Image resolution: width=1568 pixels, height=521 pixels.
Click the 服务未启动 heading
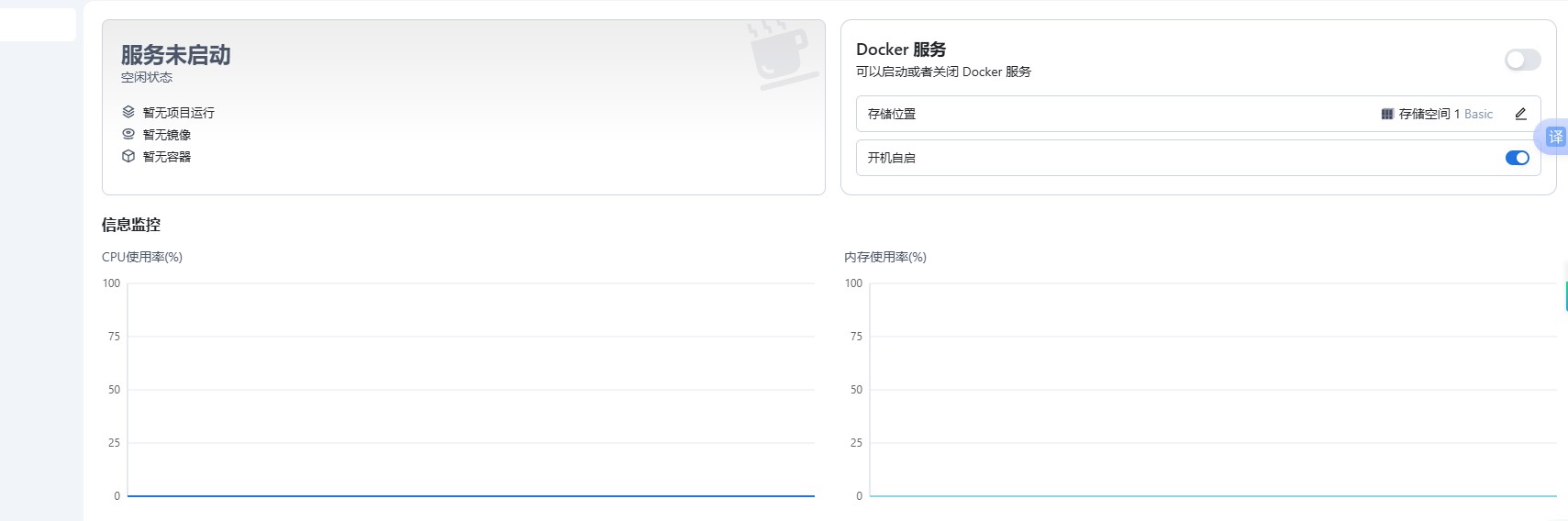pos(175,55)
